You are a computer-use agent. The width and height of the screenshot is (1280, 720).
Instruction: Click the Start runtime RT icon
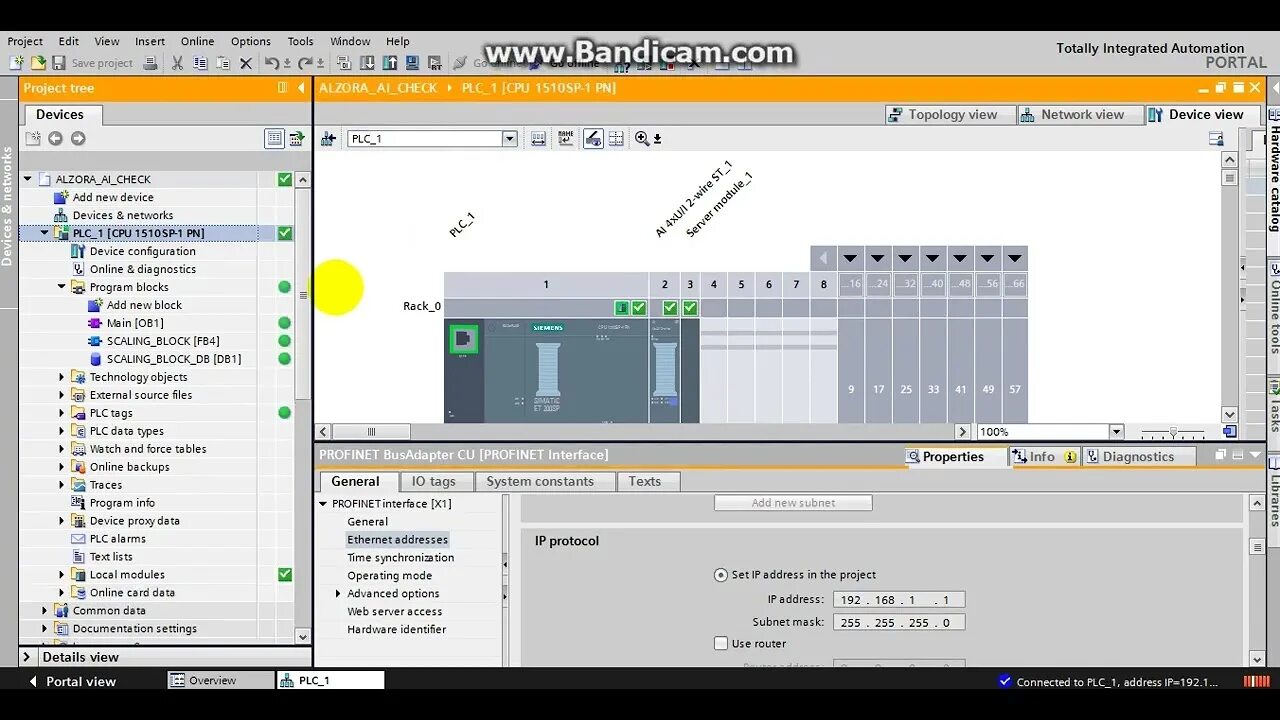pyautogui.click(x=436, y=63)
